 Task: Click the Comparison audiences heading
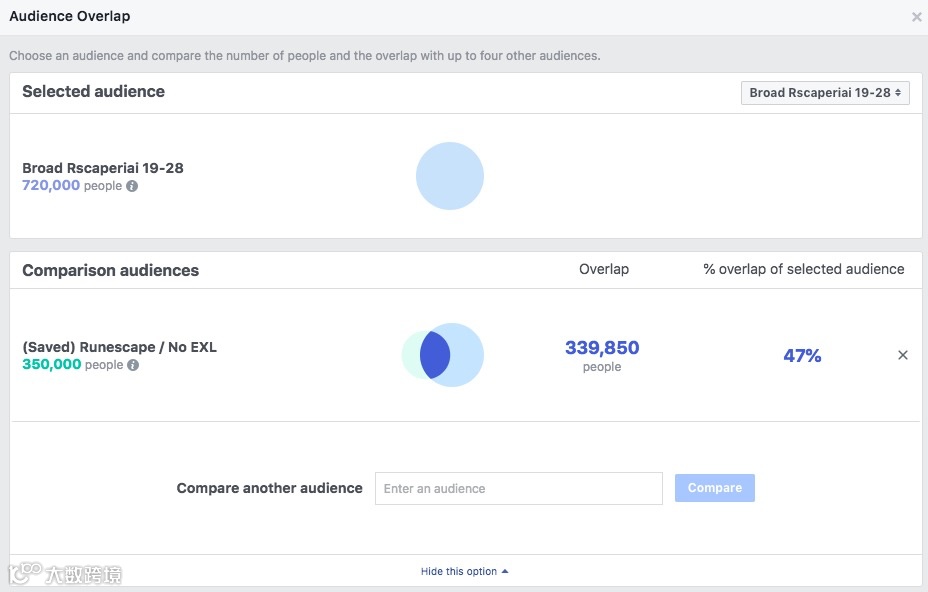coord(110,270)
